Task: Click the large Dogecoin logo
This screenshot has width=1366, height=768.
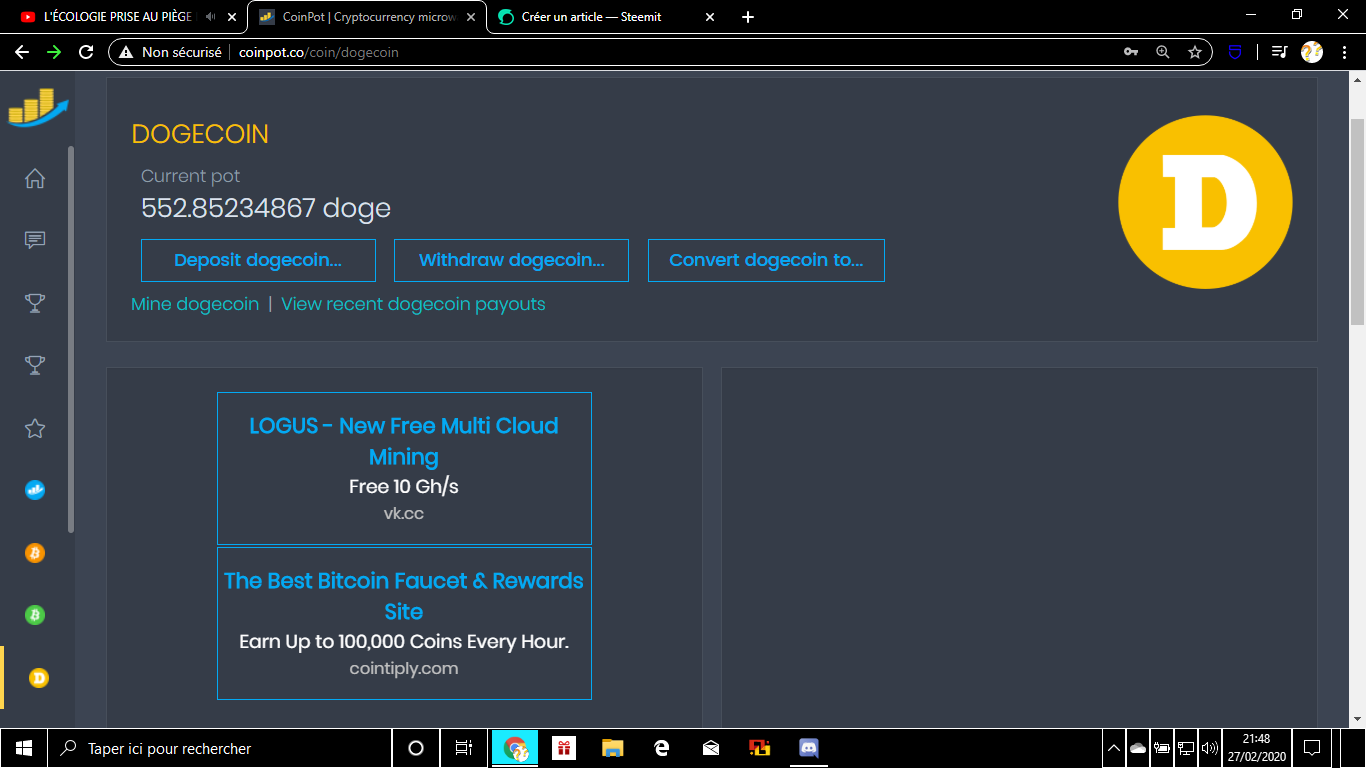Action: pos(1205,203)
